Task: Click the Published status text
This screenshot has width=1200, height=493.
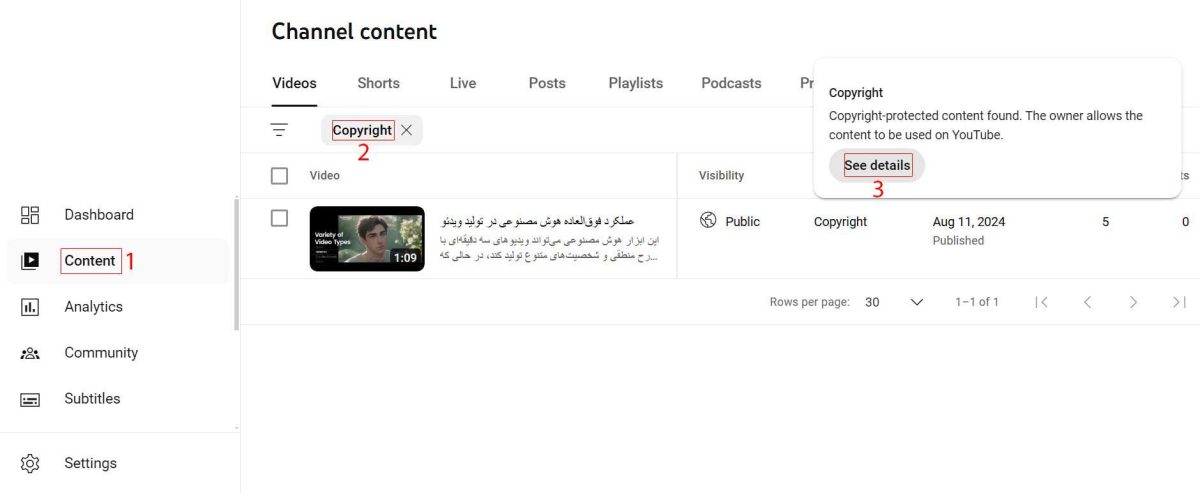Action: point(958,240)
